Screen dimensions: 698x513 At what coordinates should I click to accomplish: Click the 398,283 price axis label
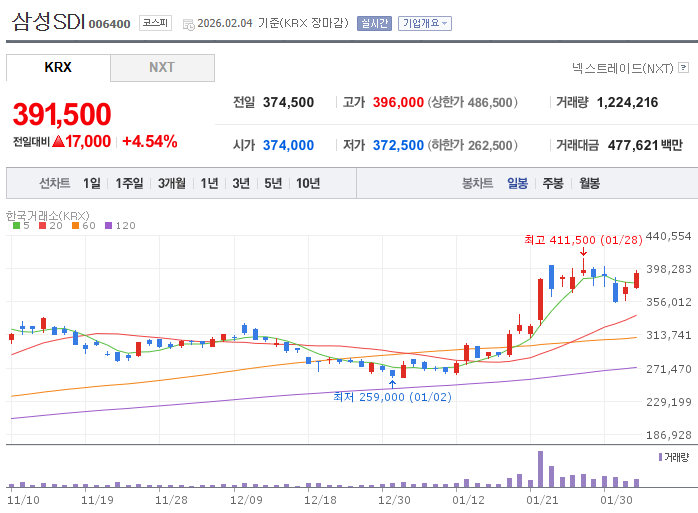coord(669,269)
